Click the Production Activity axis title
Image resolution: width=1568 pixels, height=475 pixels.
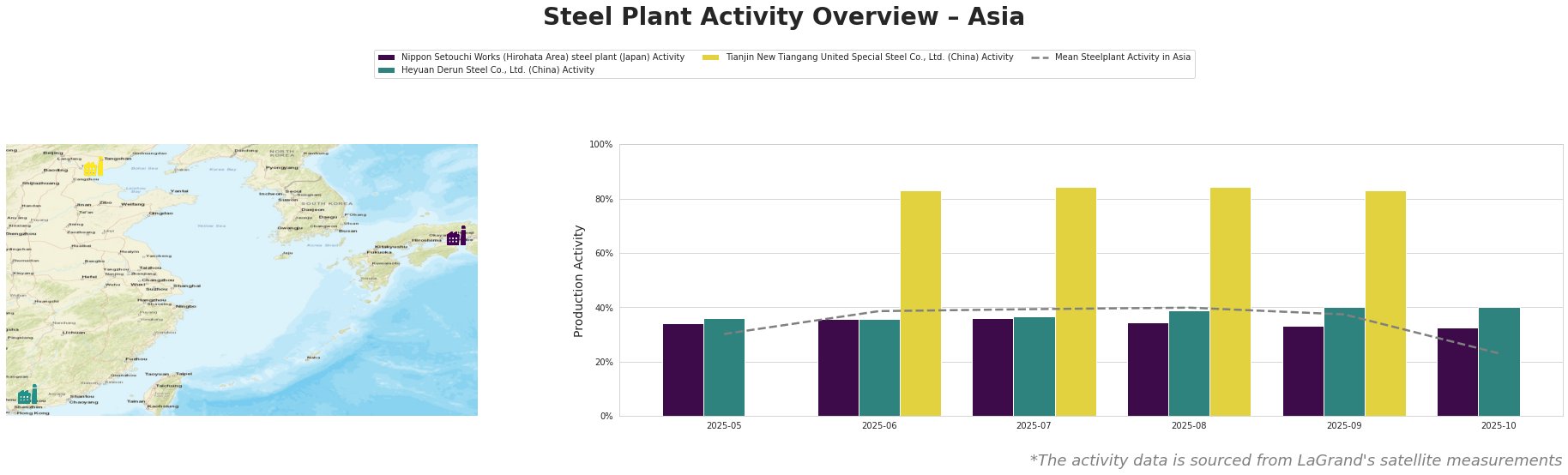[579, 280]
